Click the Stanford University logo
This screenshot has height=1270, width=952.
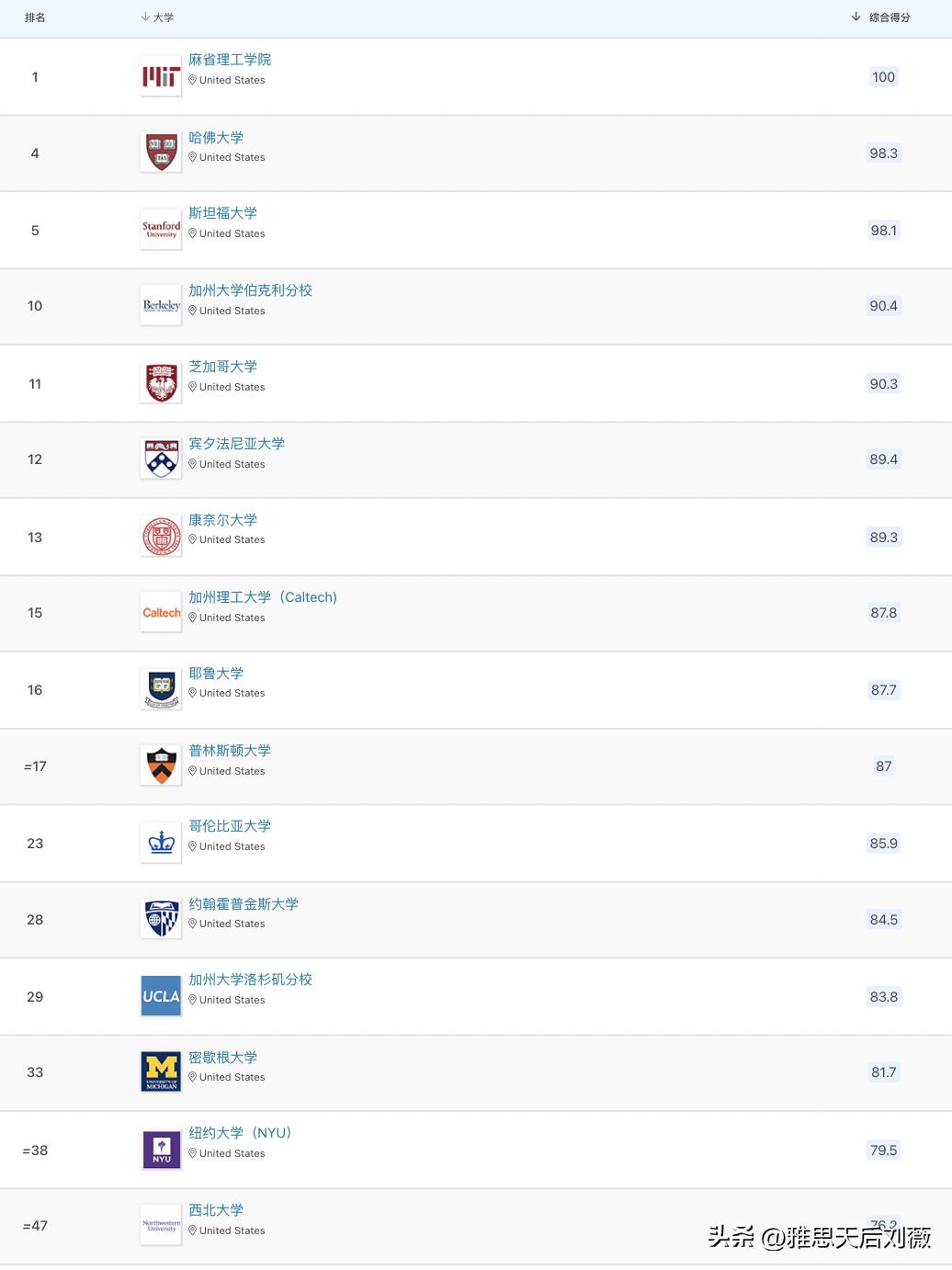point(161,230)
